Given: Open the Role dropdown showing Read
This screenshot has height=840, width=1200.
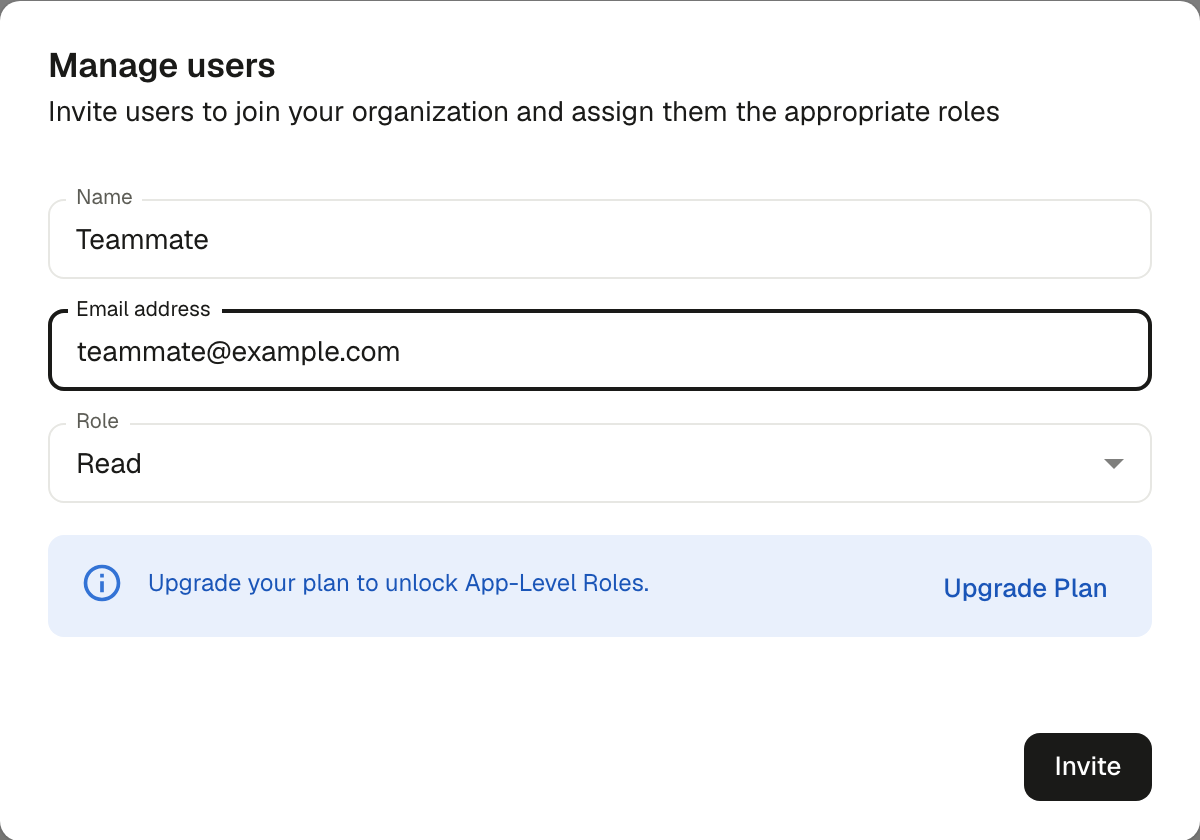Looking at the screenshot, I should (x=600, y=463).
